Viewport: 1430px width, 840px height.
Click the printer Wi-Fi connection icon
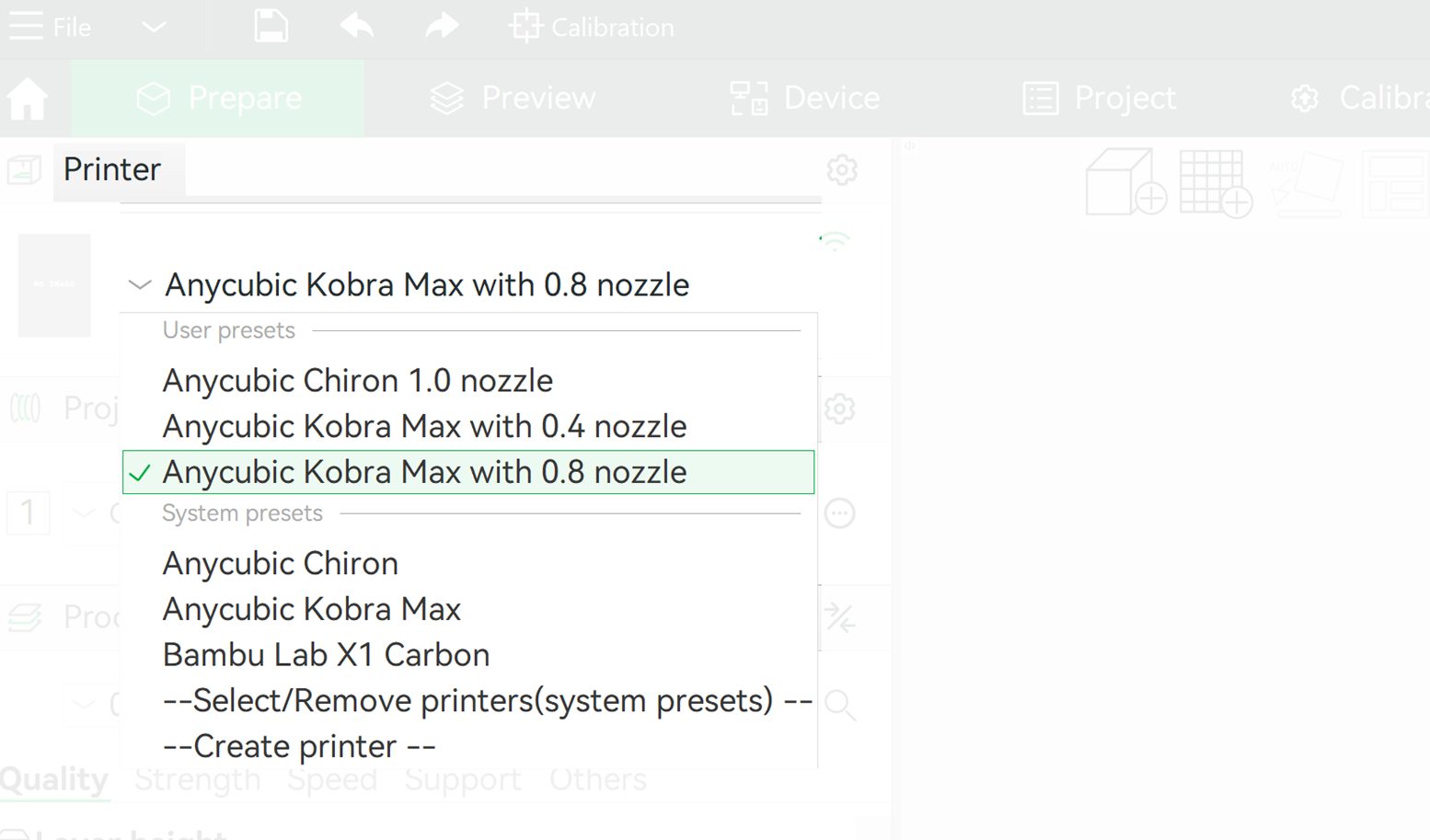coord(835,242)
